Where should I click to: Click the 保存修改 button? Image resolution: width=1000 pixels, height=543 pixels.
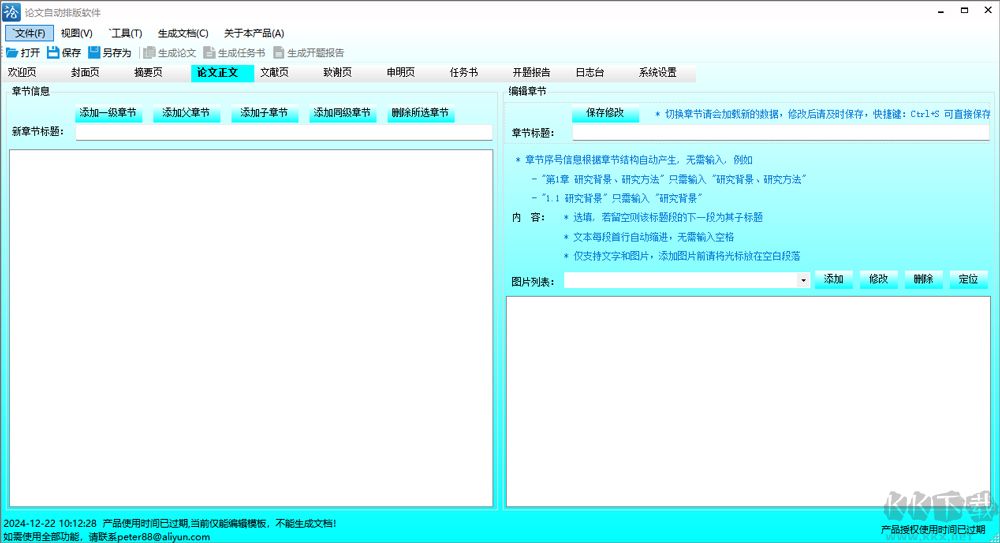[605, 113]
